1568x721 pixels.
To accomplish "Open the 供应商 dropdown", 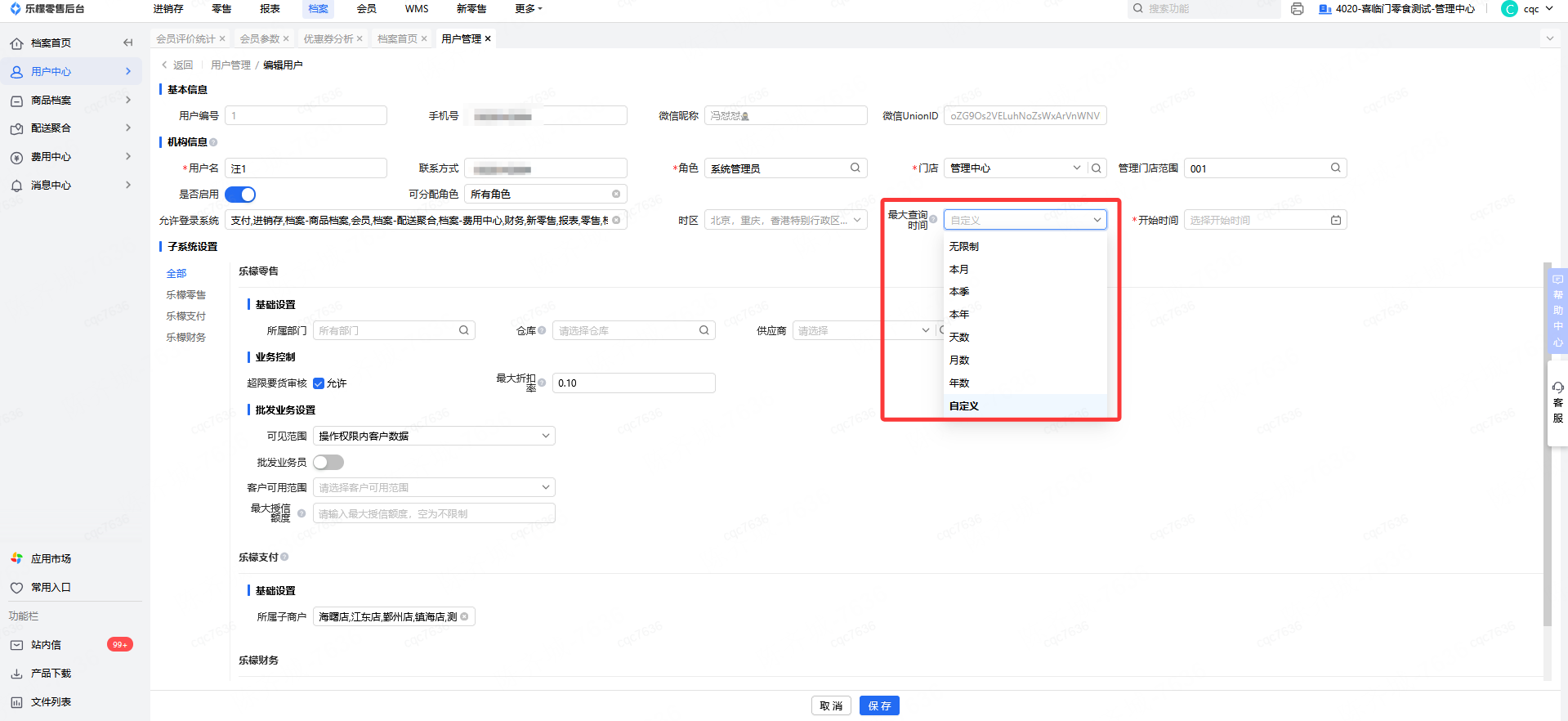I will click(863, 330).
